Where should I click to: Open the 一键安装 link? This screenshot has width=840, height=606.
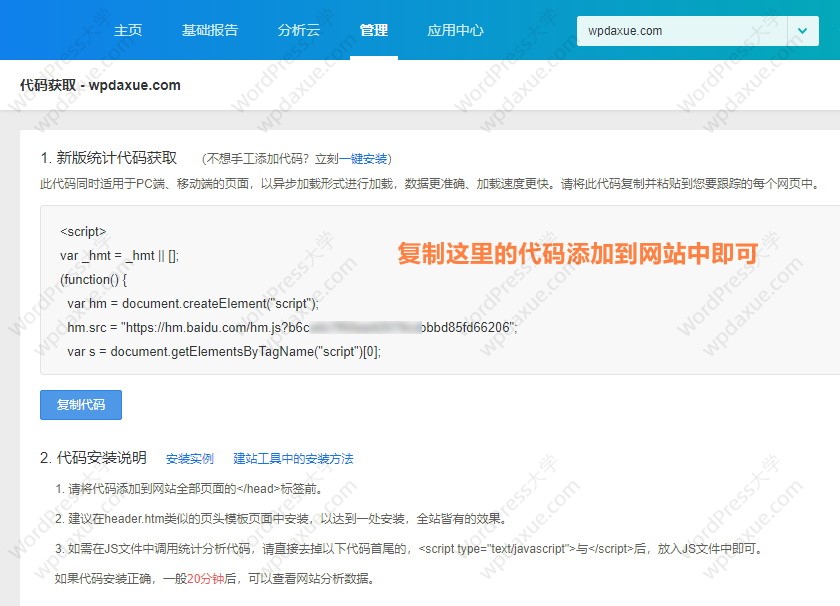coord(363,159)
